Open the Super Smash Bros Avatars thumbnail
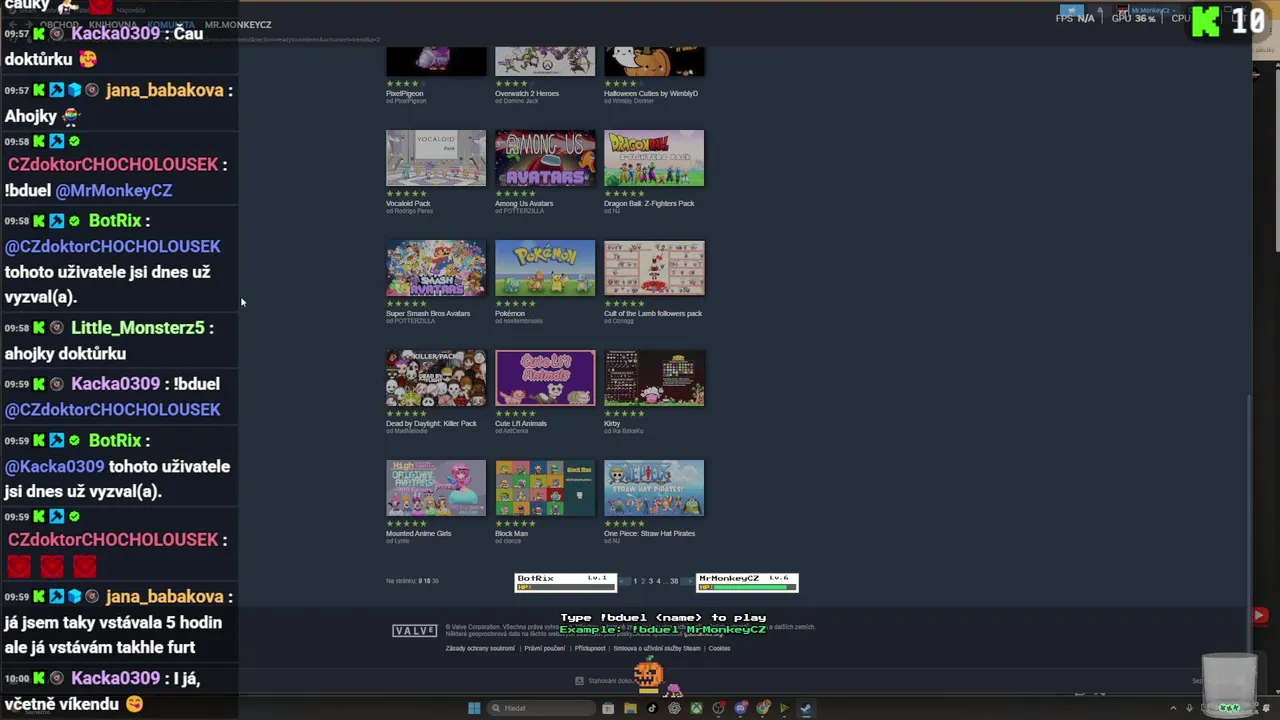 point(436,268)
